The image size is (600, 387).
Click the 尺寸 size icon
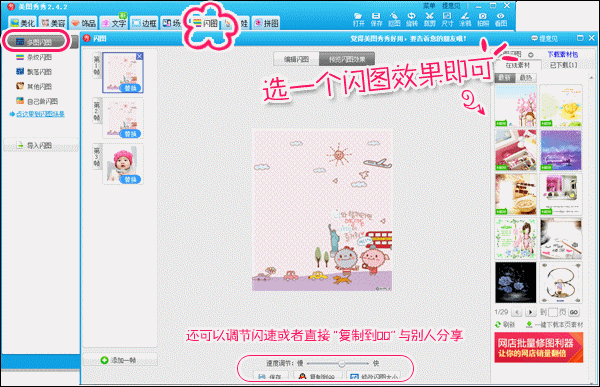(x=447, y=19)
